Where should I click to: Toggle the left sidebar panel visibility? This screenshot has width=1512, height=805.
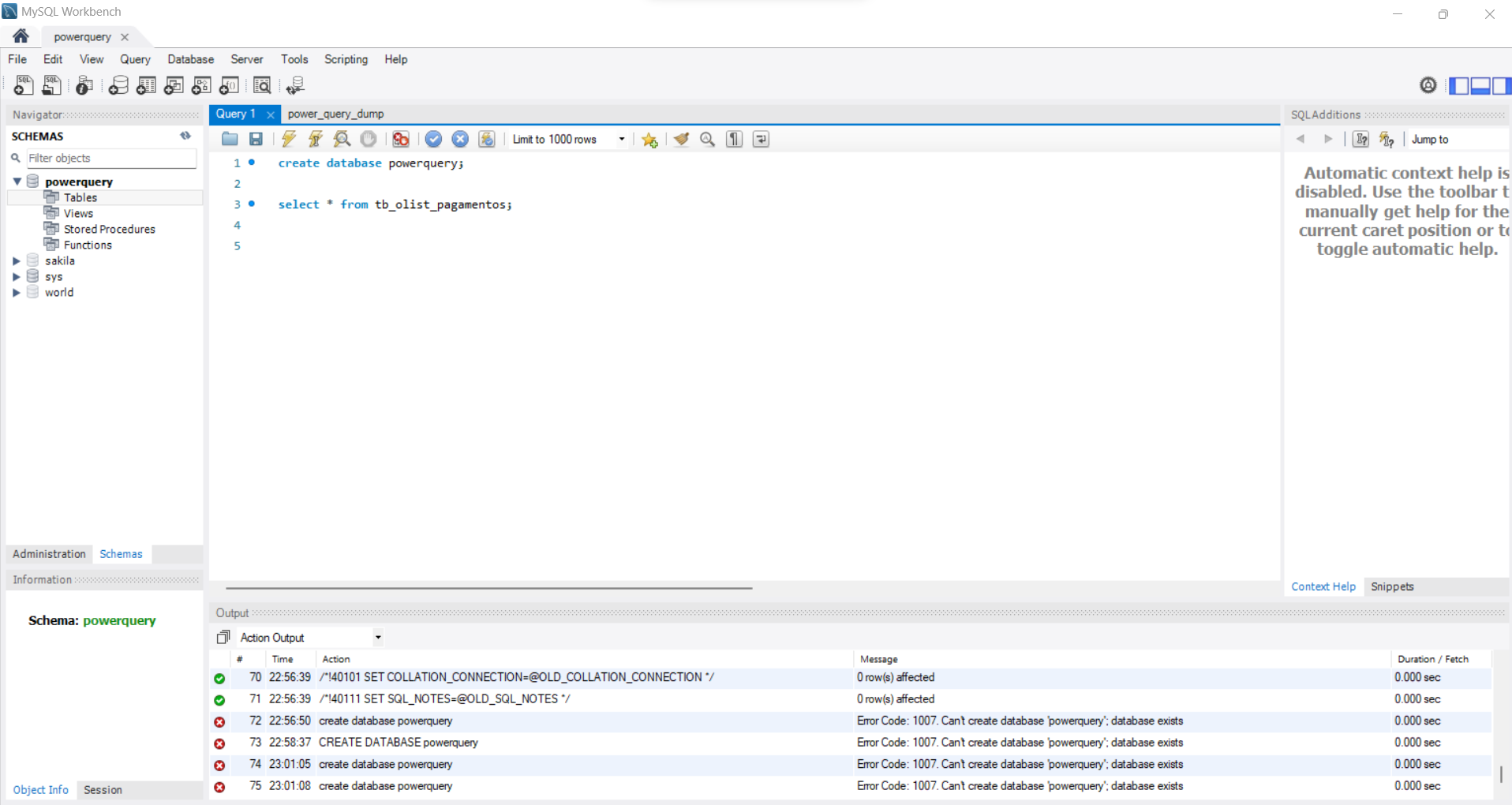coord(1459,85)
